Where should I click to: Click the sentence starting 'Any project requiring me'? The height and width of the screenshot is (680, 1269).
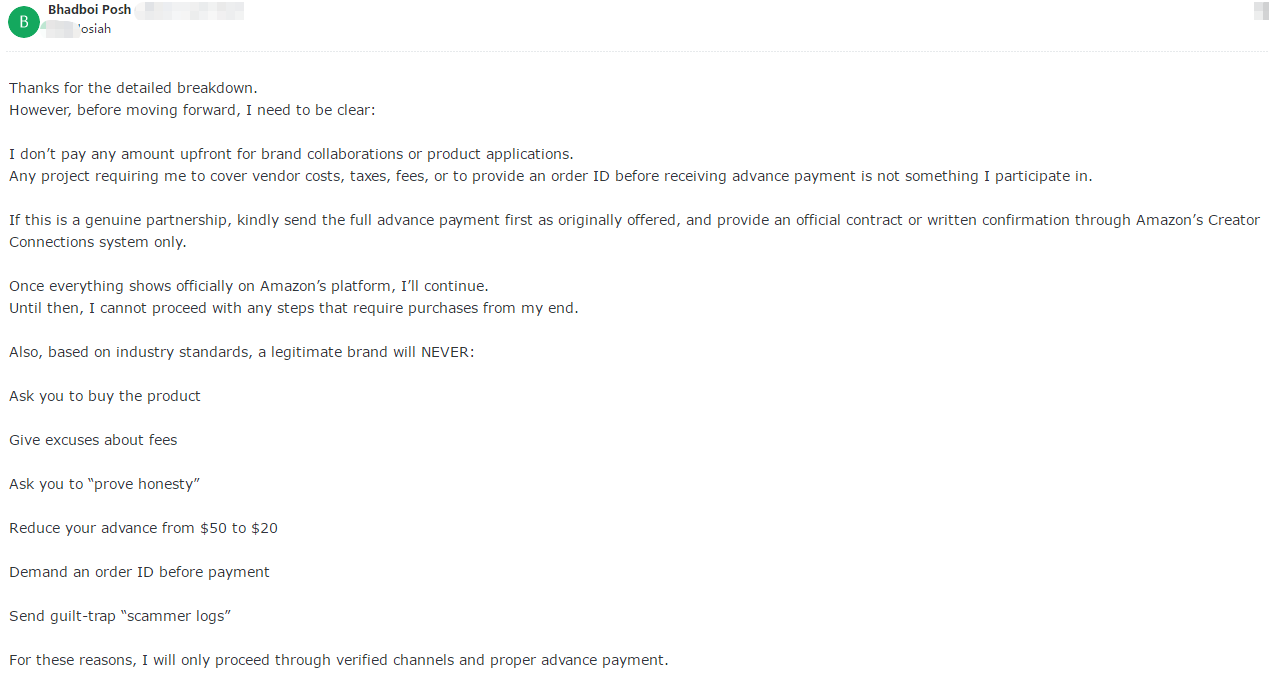pos(550,176)
